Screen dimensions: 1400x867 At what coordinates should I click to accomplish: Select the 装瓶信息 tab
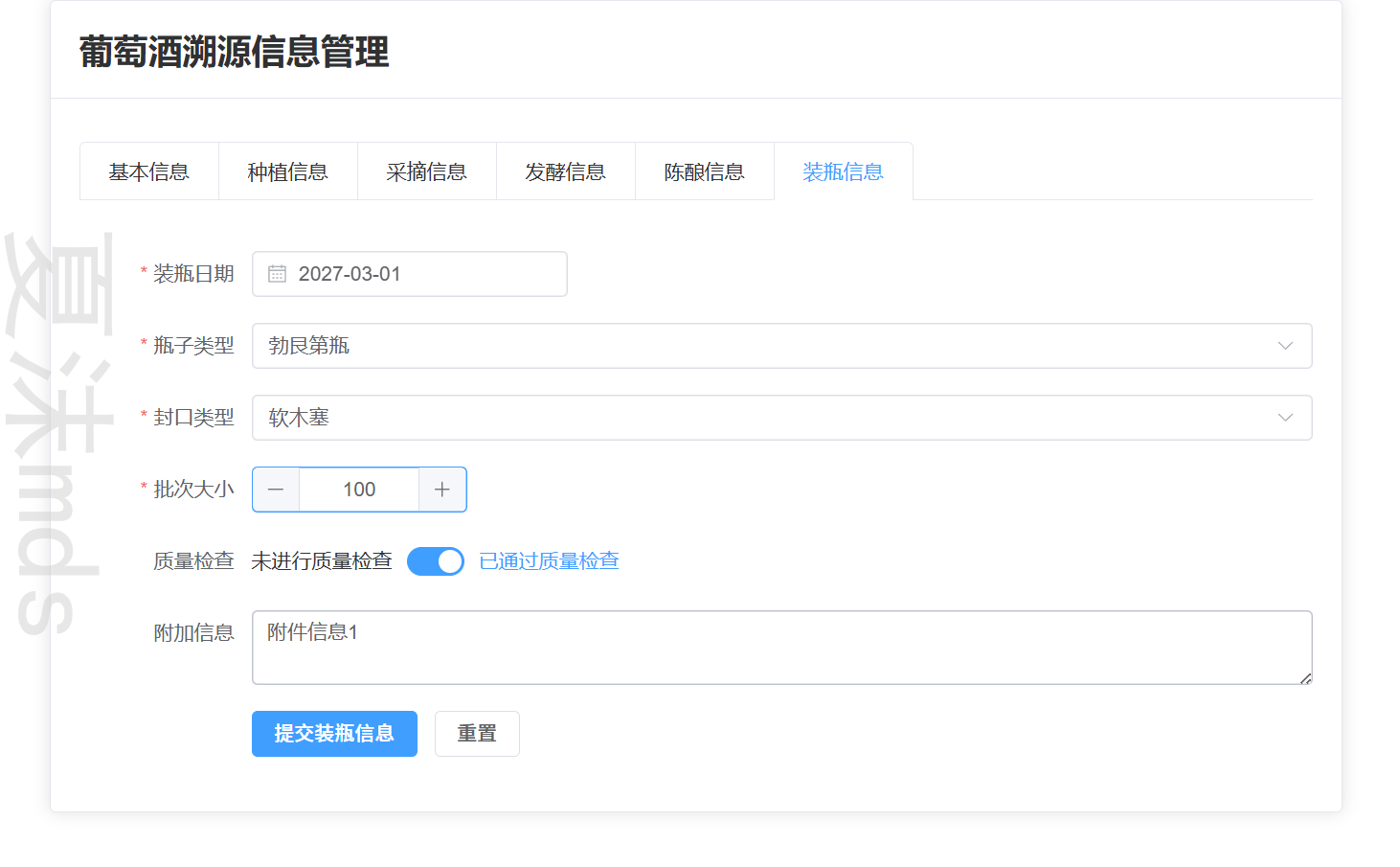tap(844, 171)
